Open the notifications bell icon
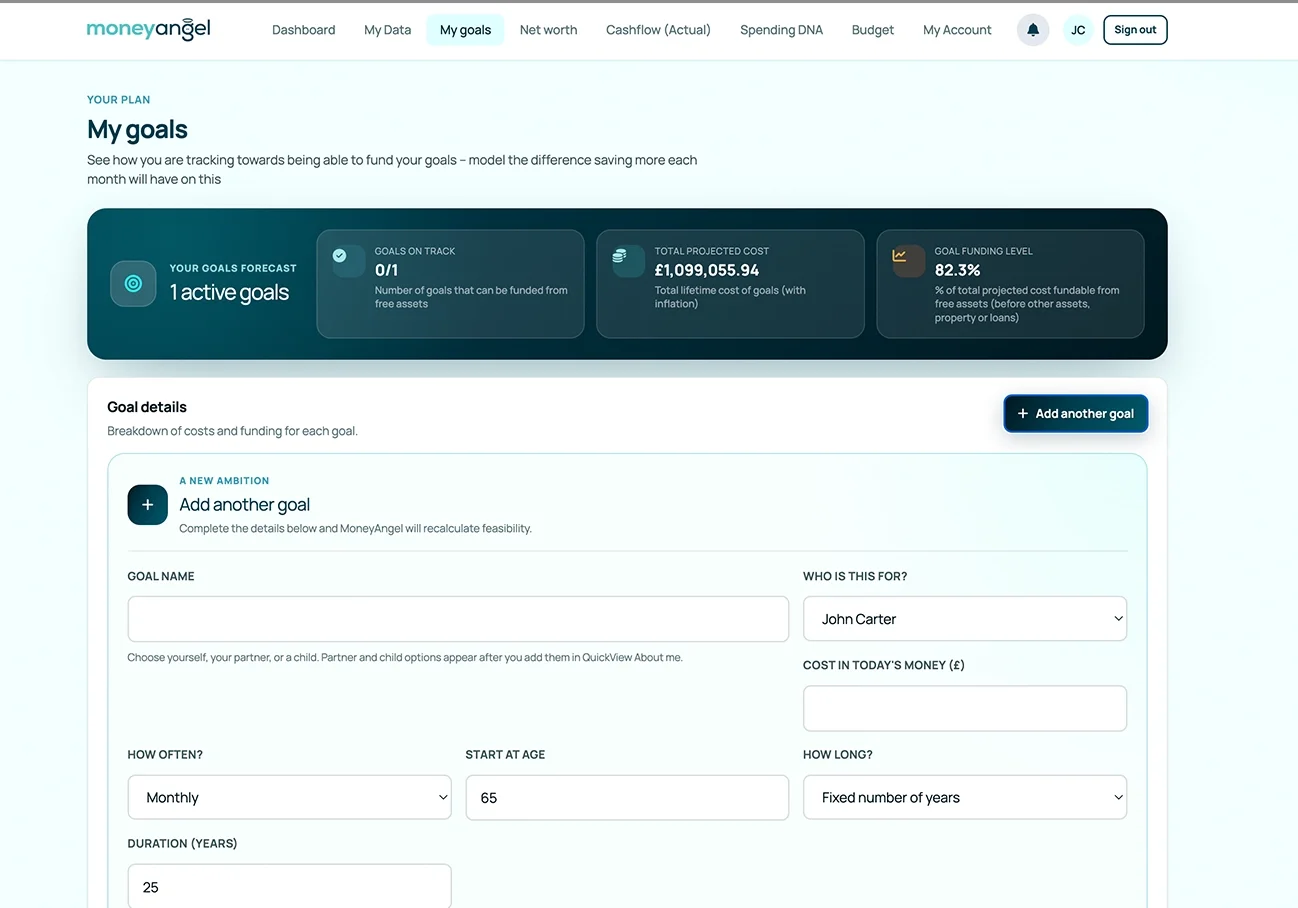 pyautogui.click(x=1033, y=30)
